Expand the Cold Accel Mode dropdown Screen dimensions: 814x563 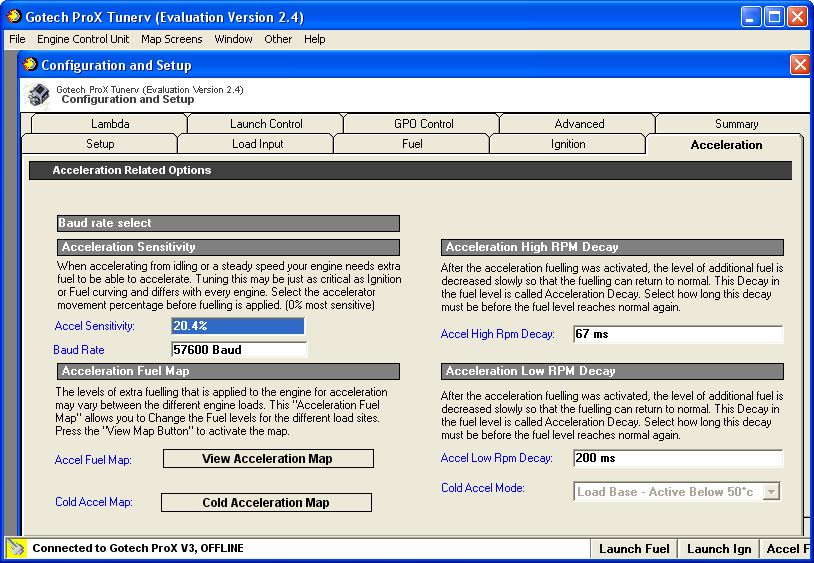pyautogui.click(x=770, y=491)
